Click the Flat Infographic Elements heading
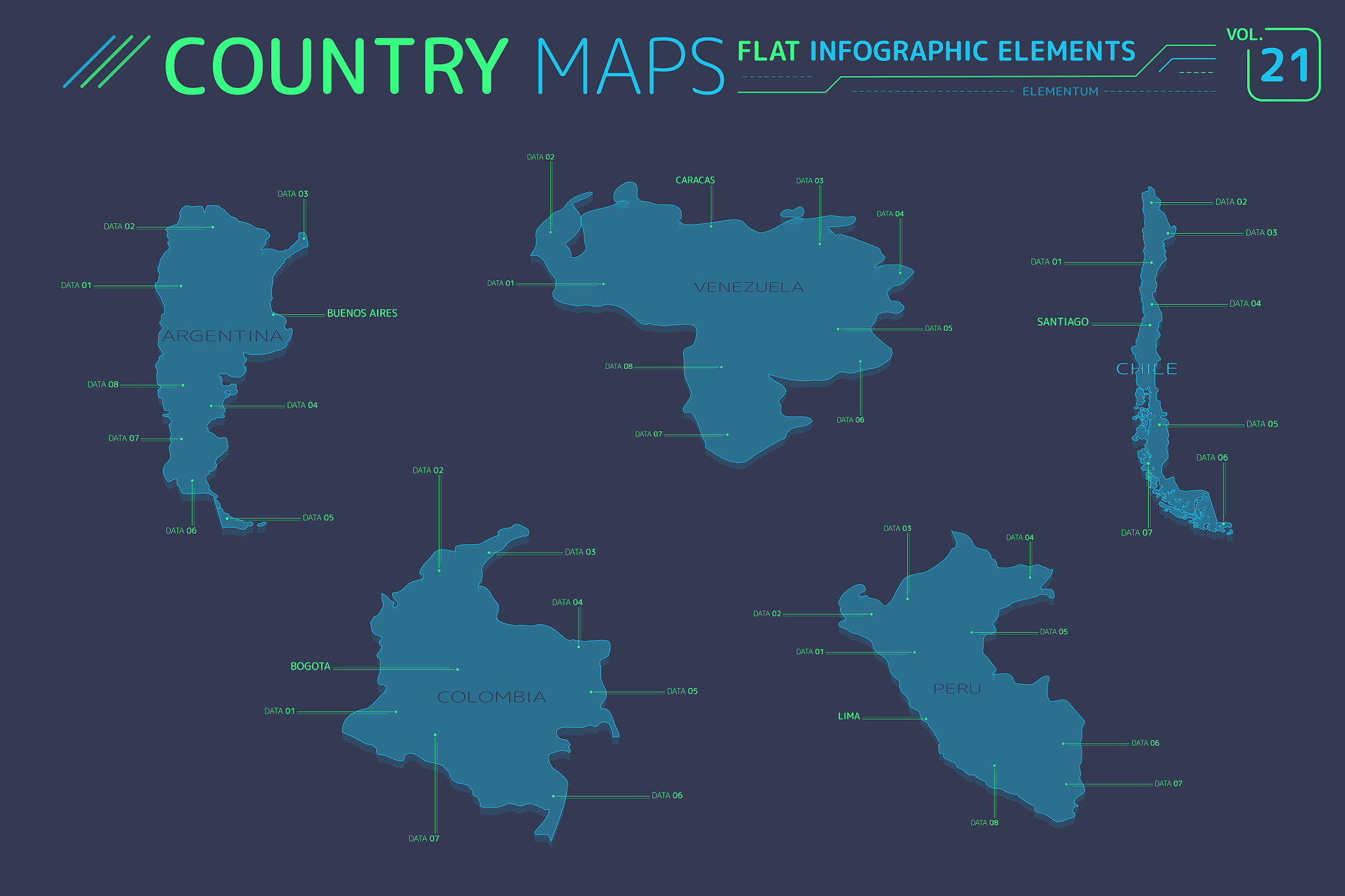 coord(936,51)
